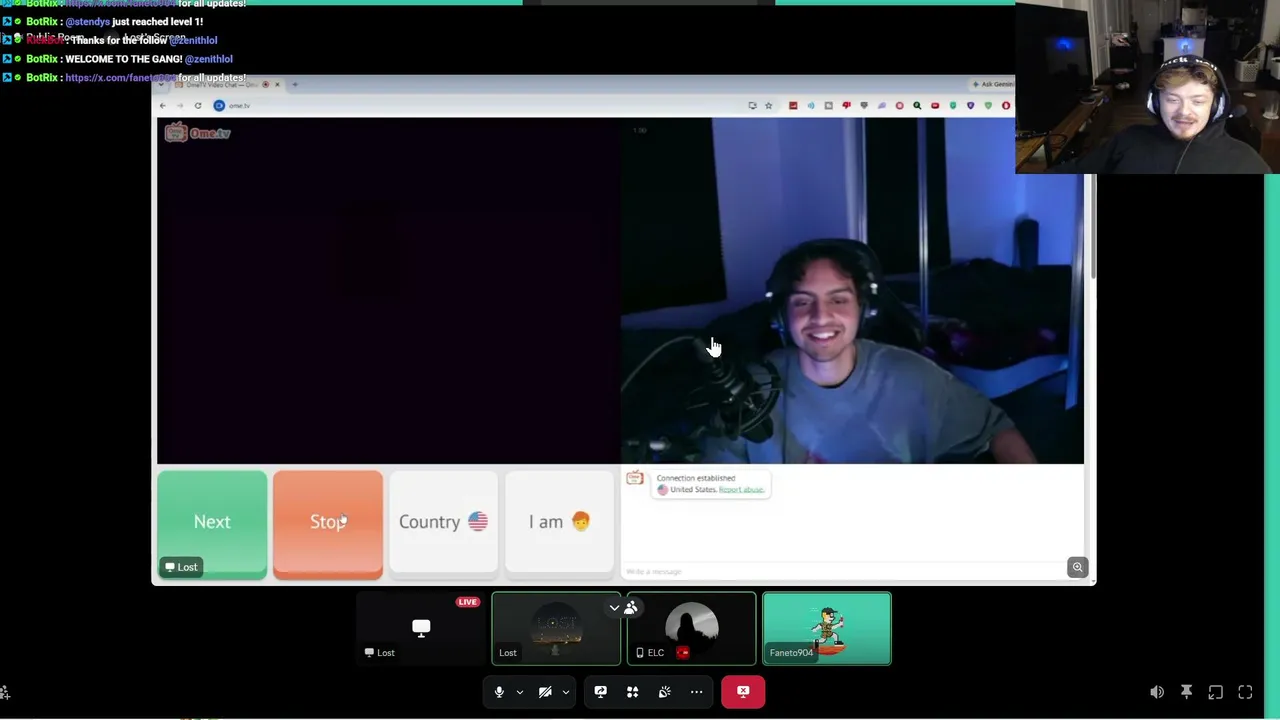
Task: Close the OmeTV Video Chat tab
Action: (x=277, y=85)
